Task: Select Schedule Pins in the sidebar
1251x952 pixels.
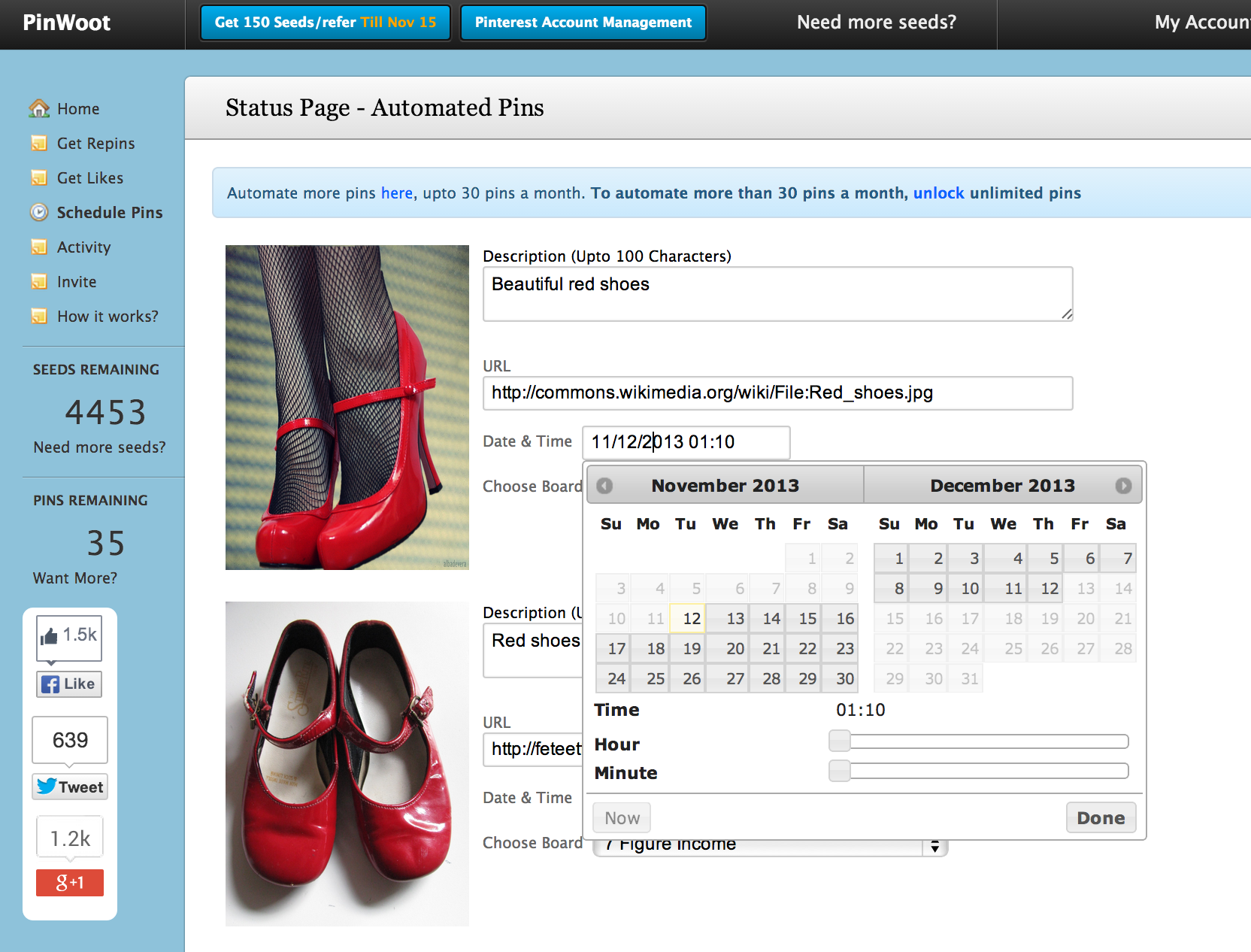Action: 110,213
